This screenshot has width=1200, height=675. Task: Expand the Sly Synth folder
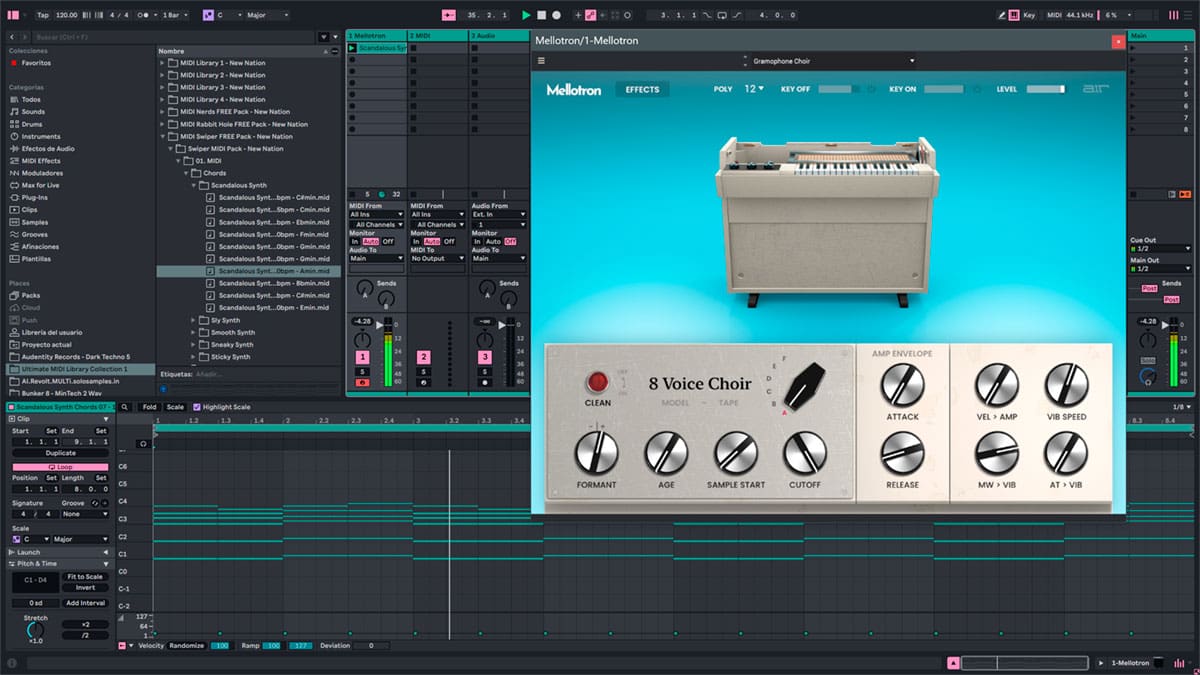193,320
